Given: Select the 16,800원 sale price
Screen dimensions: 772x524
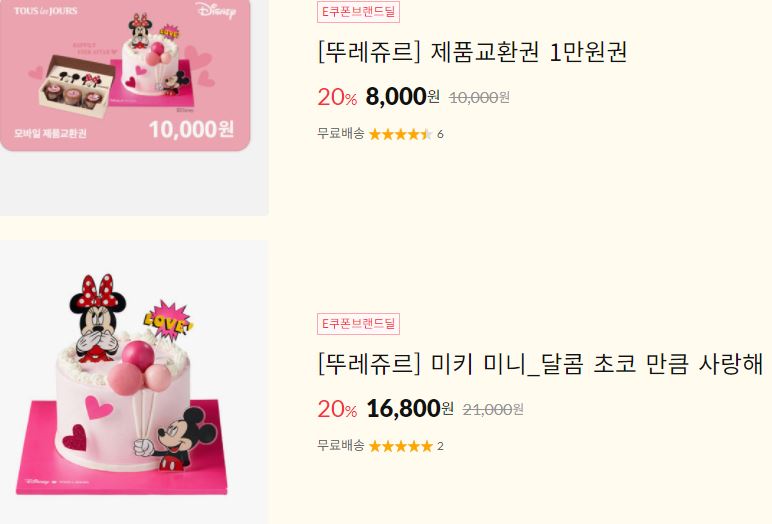Looking at the screenshot, I should 410,408.
